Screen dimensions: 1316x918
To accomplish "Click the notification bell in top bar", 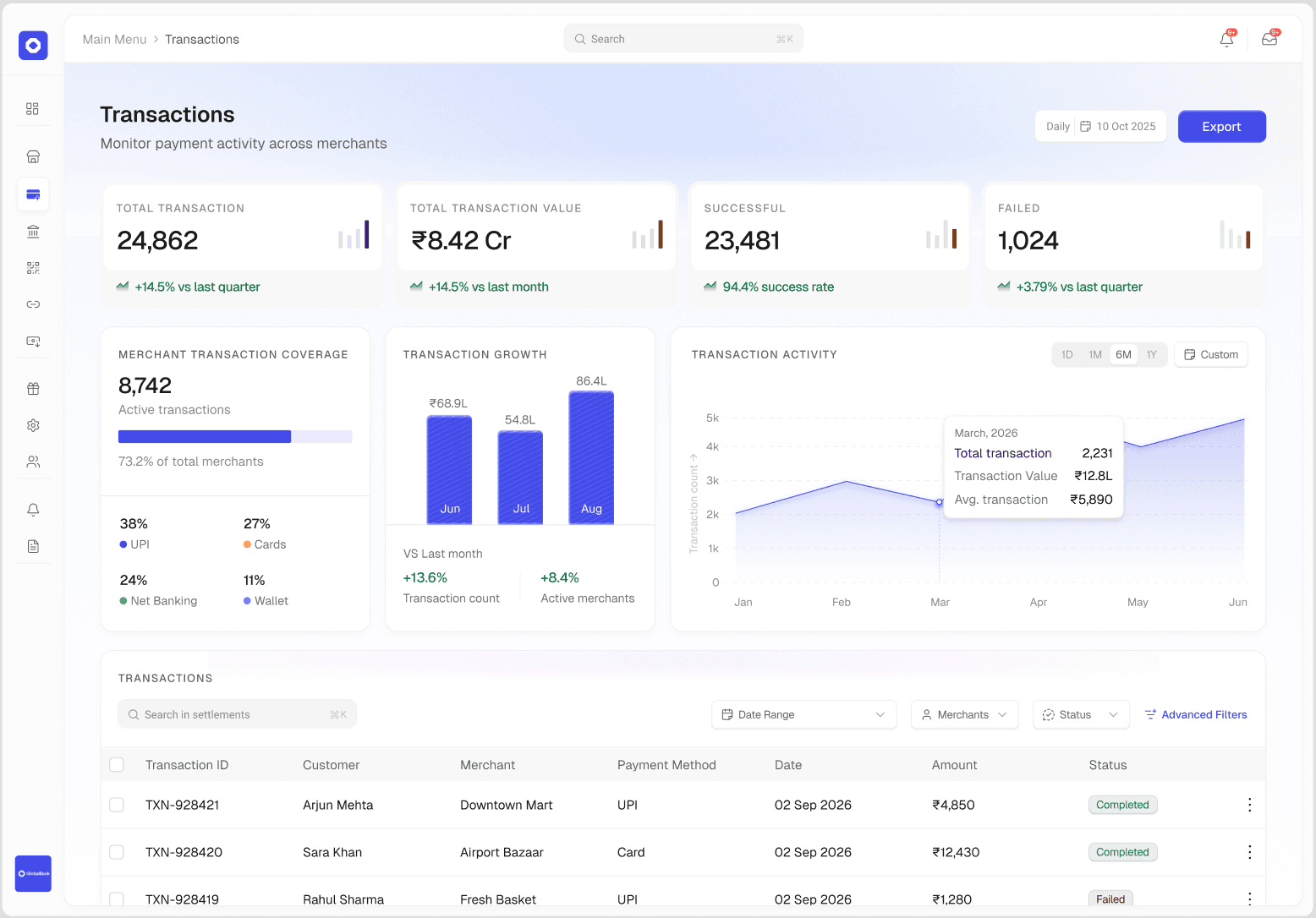I will tap(1226, 39).
